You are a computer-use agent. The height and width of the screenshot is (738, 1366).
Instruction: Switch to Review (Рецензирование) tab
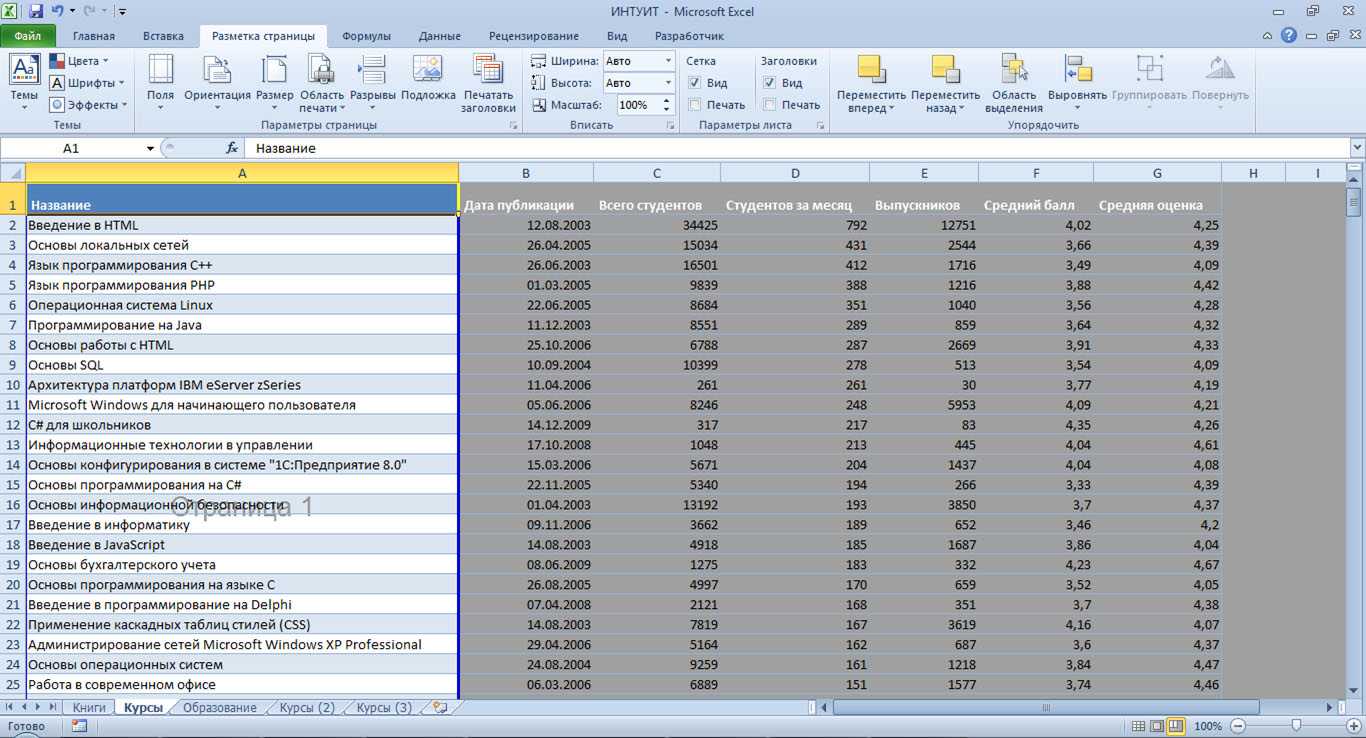coord(534,36)
